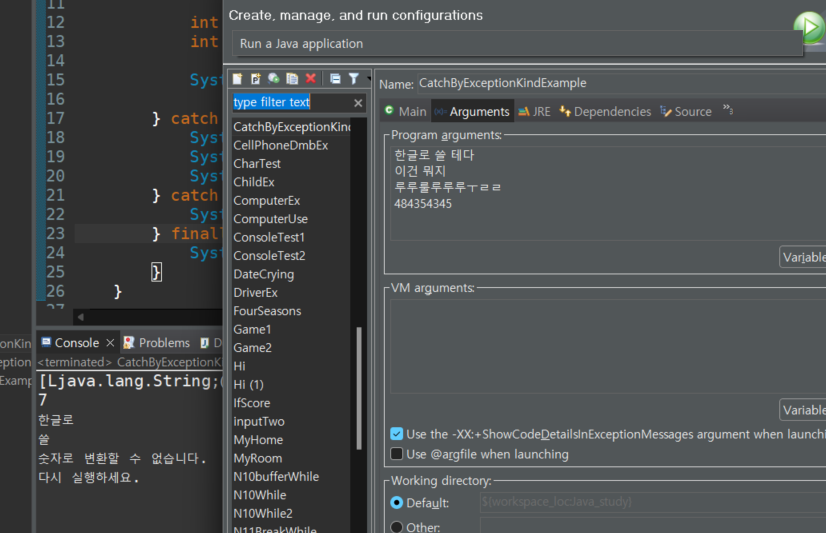Enable Use @argfile when launching
The height and width of the screenshot is (533, 826).
[x=397, y=453]
